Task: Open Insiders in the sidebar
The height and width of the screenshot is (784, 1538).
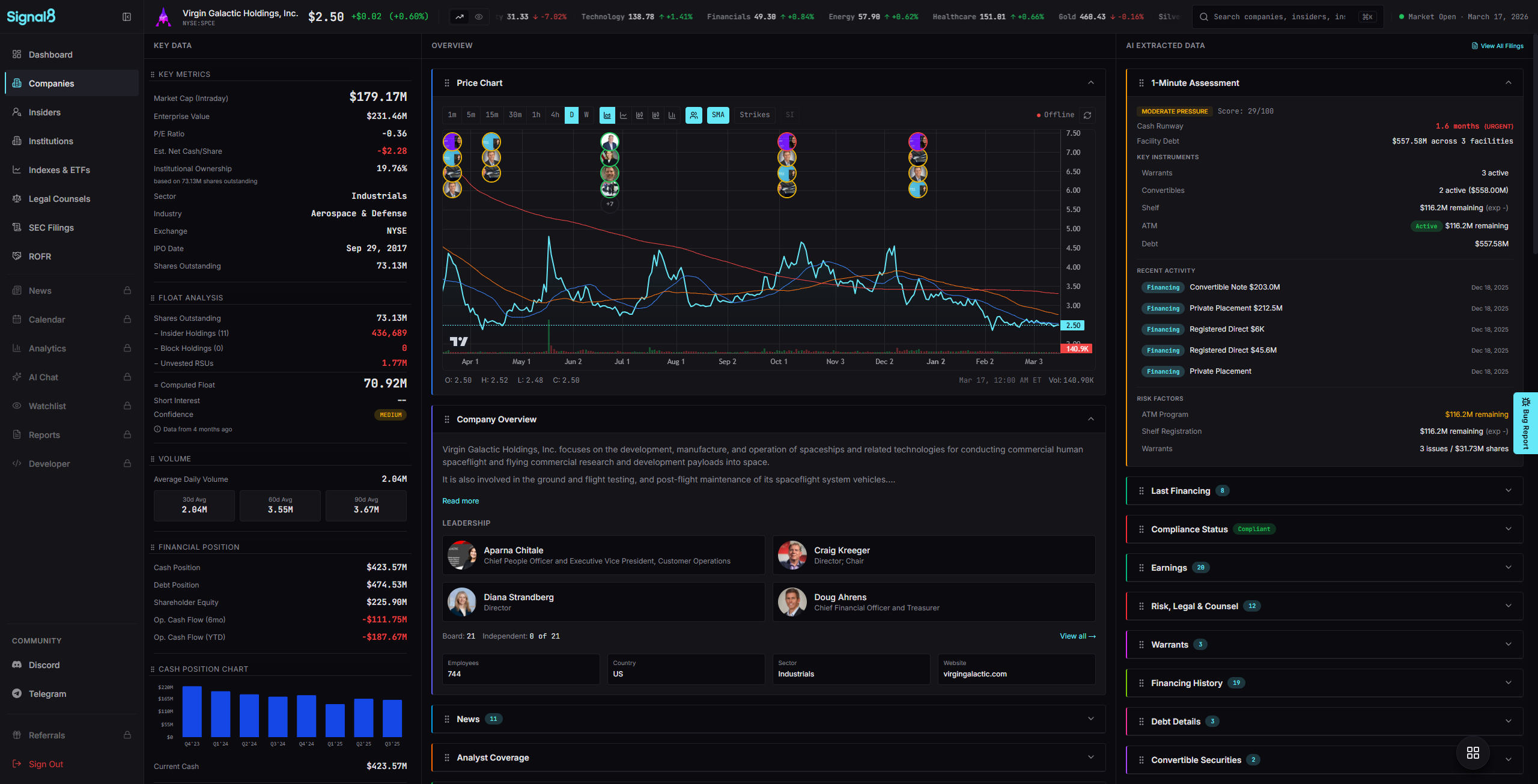Action: click(72, 112)
